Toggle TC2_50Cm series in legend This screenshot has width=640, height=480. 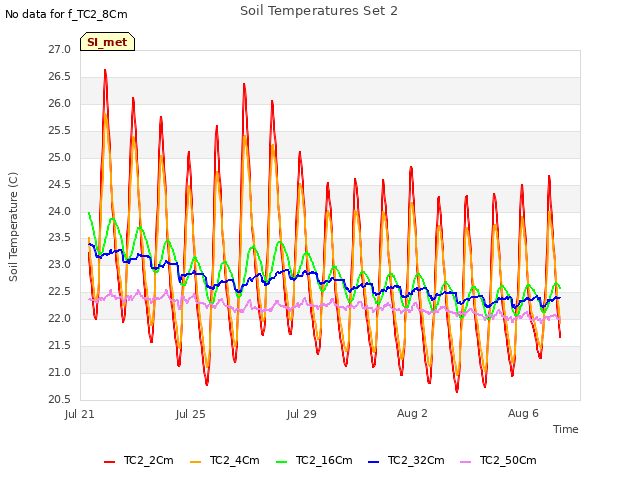click(x=498, y=460)
